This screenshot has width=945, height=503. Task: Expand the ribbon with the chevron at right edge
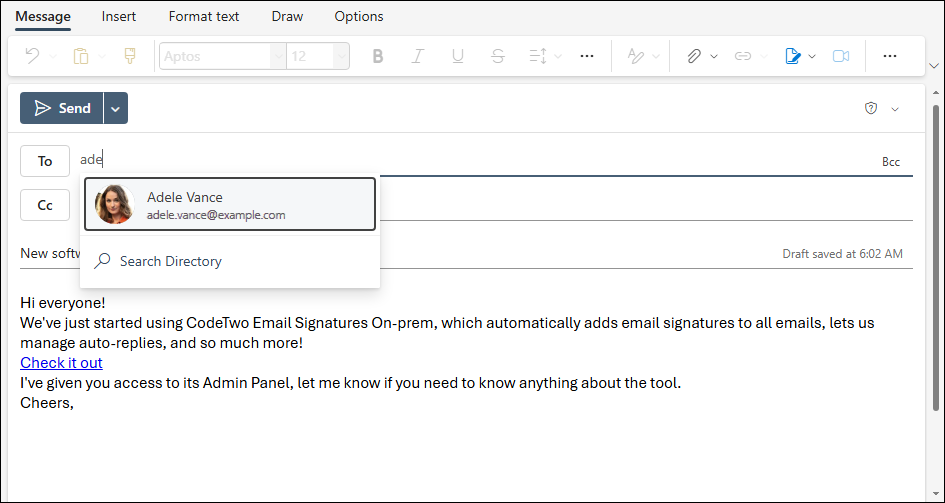935,65
